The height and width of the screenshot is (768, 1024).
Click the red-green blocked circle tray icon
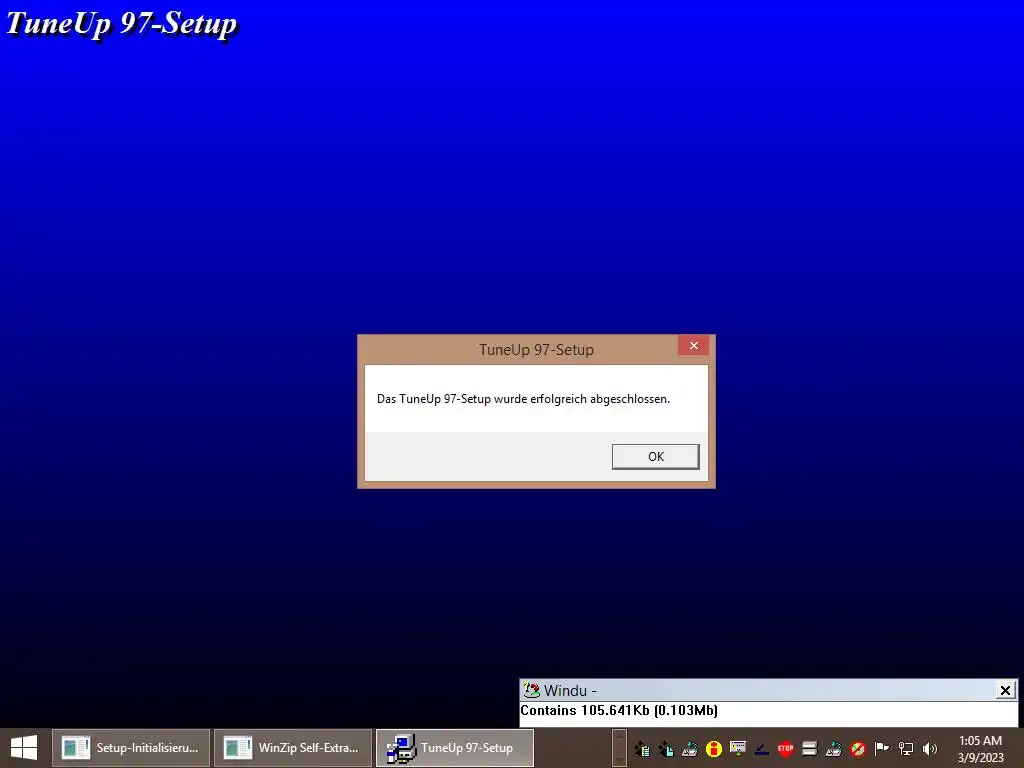[x=857, y=748]
